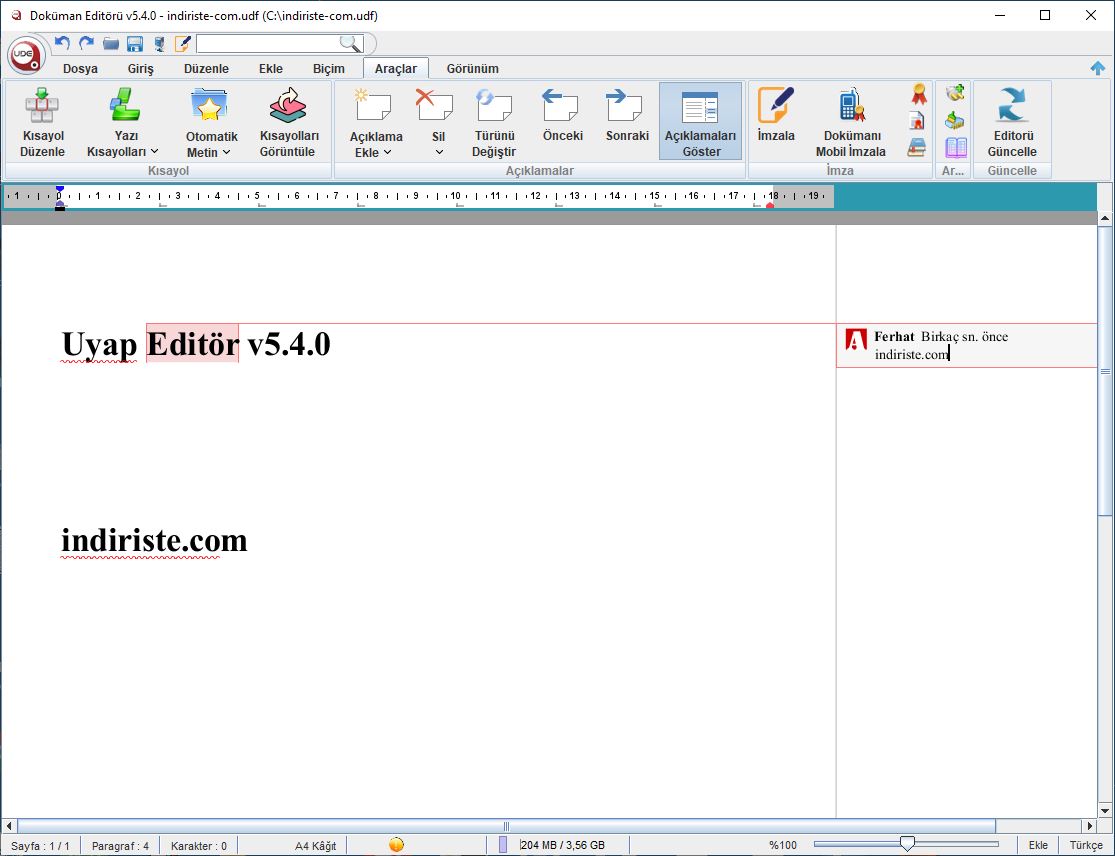The width and height of the screenshot is (1115, 856).
Task: Click the word Uyap in the document
Action: pyautogui.click(x=100, y=345)
